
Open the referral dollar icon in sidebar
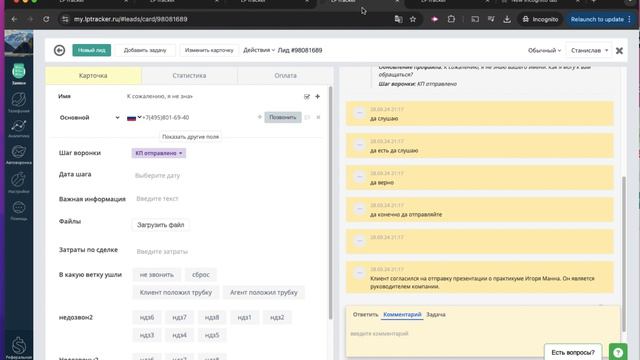point(19,347)
